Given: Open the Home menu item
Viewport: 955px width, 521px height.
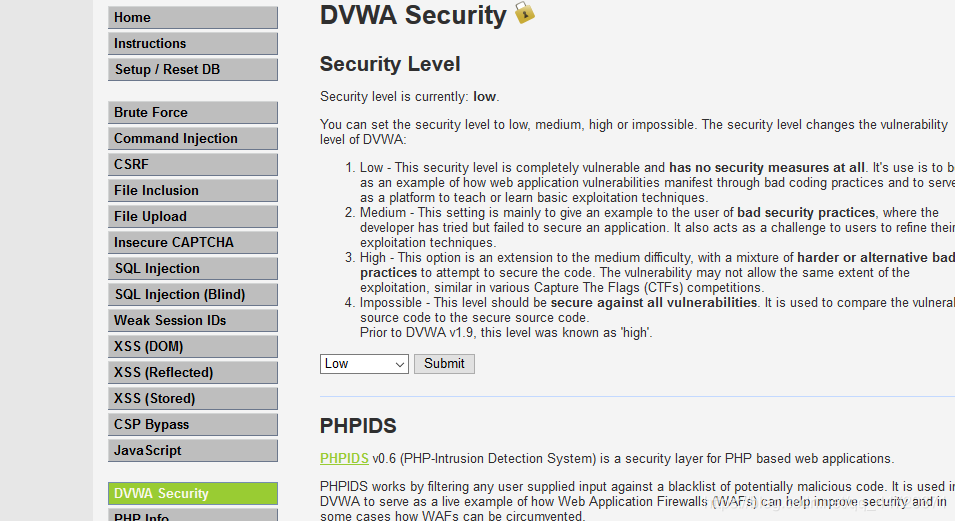Looking at the screenshot, I should click(x=192, y=18).
